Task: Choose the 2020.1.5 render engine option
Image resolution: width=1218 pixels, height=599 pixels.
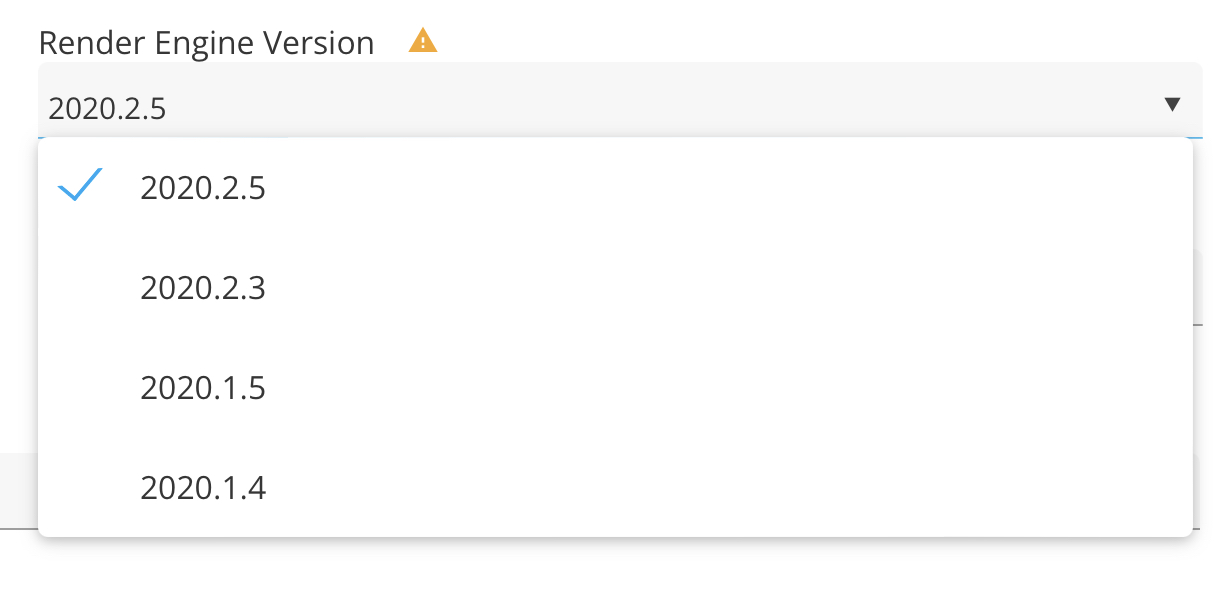Action: click(203, 388)
